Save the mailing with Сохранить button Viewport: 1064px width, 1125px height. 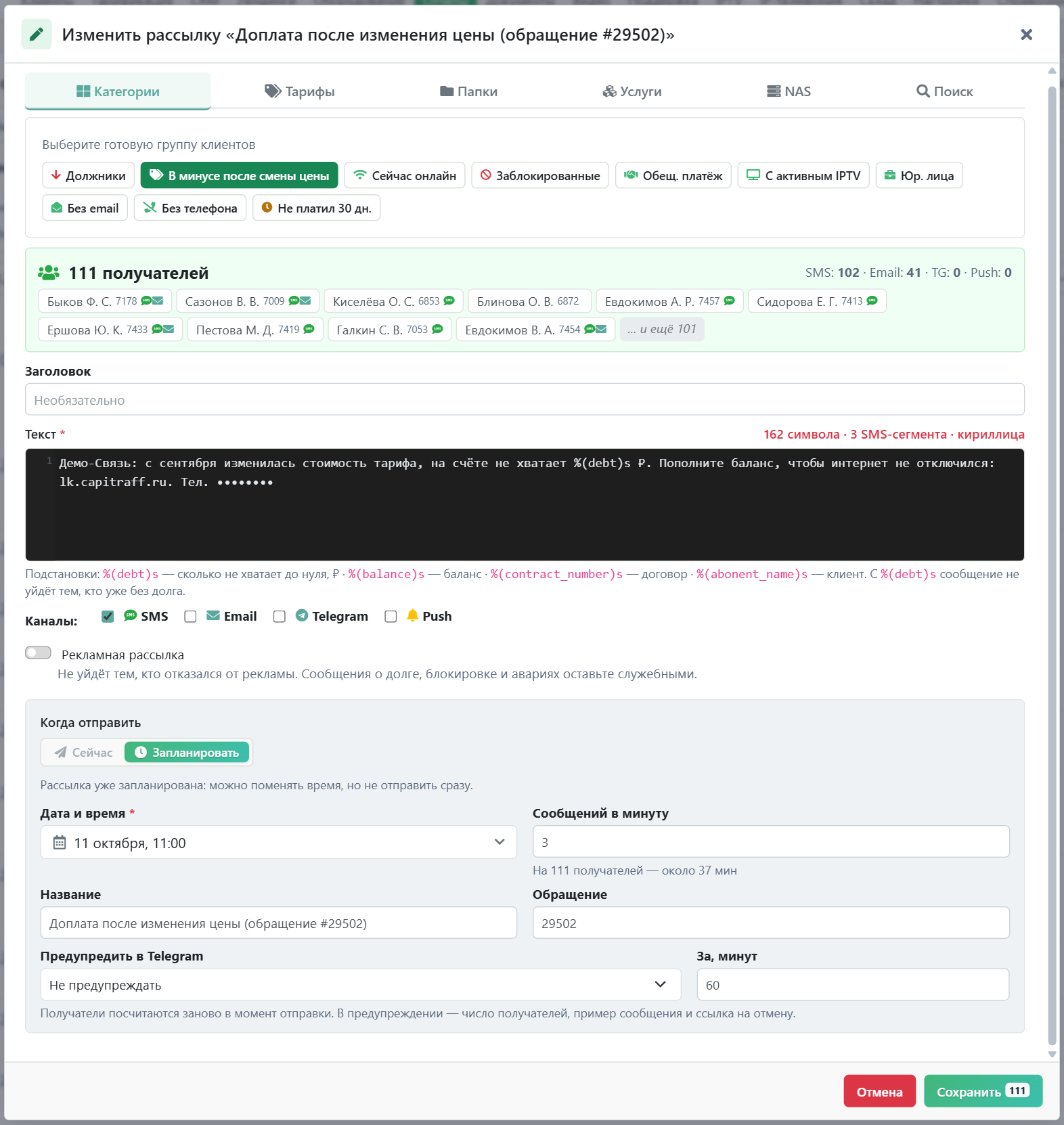click(x=983, y=1091)
